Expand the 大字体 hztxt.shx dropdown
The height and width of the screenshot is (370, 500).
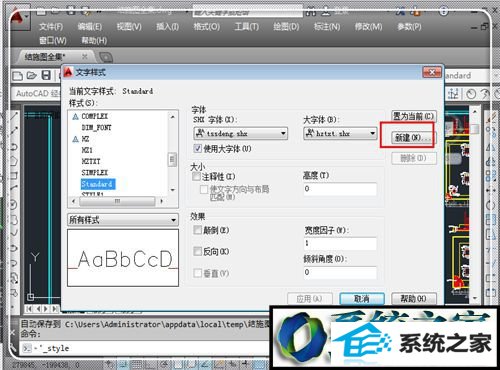[x=340, y=134]
